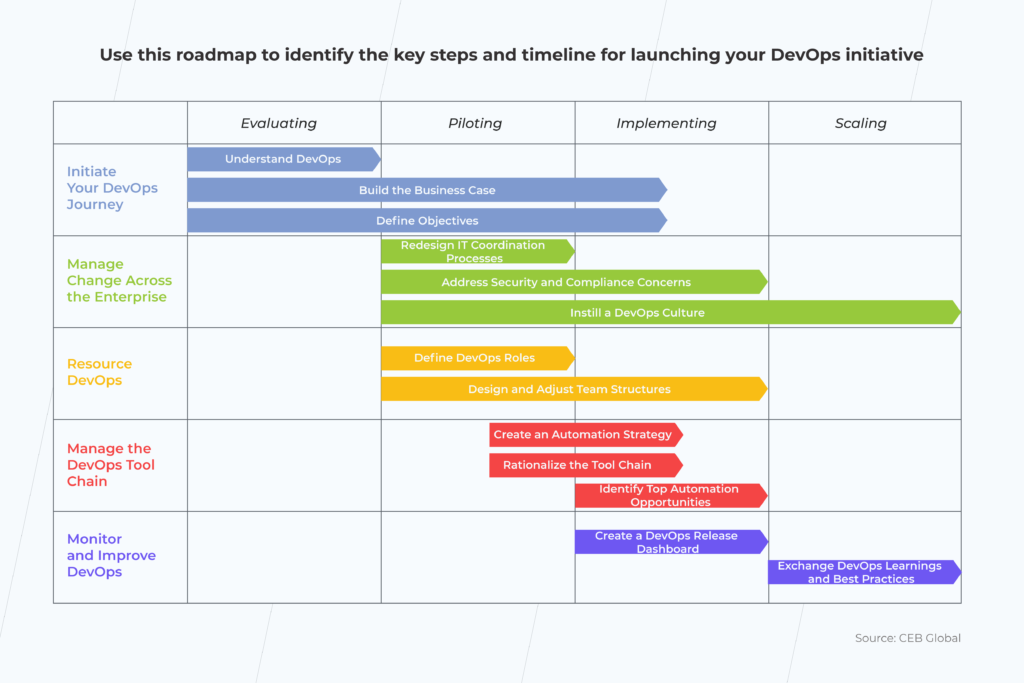Image resolution: width=1024 pixels, height=683 pixels.
Task: Click Redesign IT Coordination Processes bar
Action: click(x=477, y=251)
